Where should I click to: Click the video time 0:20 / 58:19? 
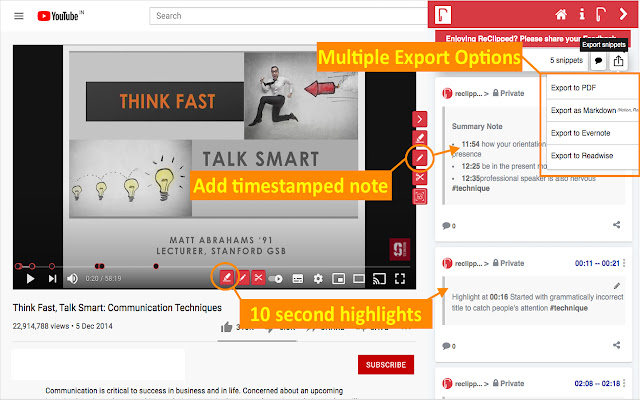click(103, 278)
